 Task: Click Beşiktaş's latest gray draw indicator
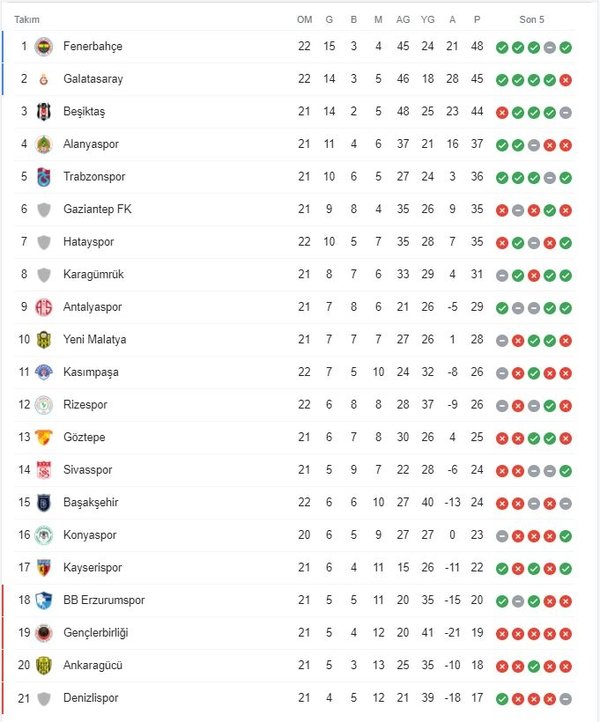pos(565,112)
